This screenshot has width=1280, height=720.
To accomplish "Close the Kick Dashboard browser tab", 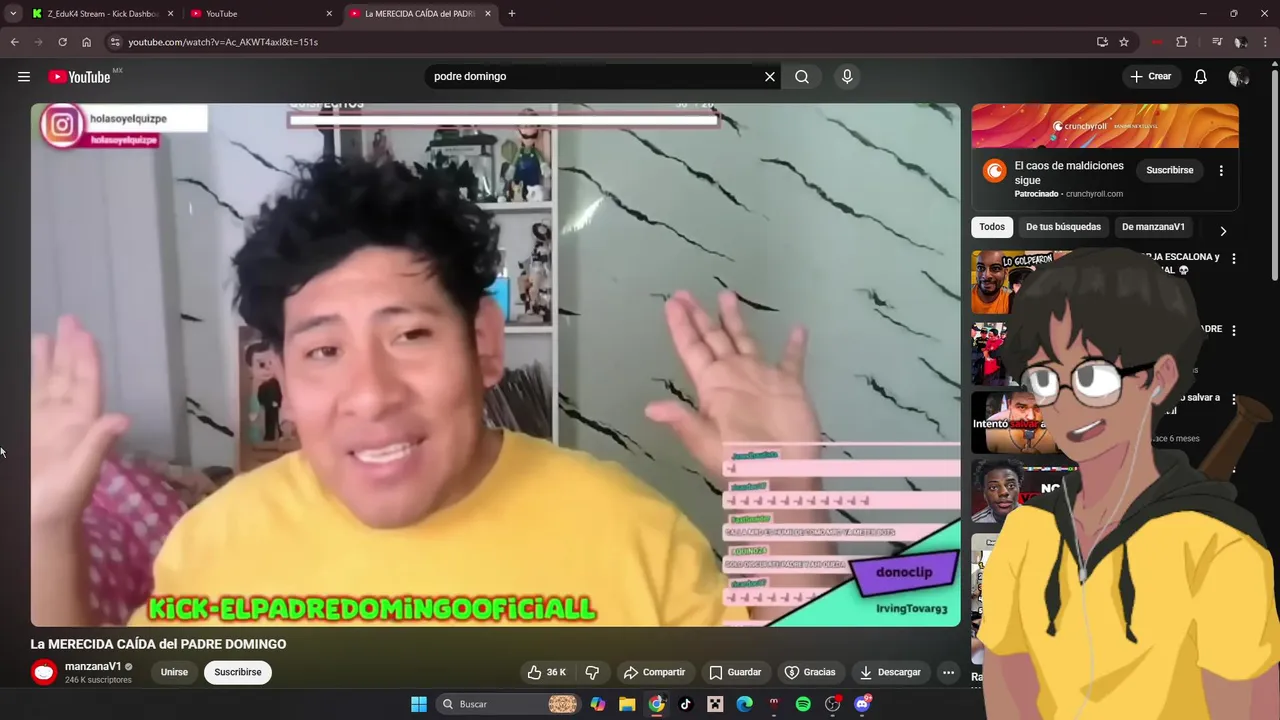I will (170, 14).
